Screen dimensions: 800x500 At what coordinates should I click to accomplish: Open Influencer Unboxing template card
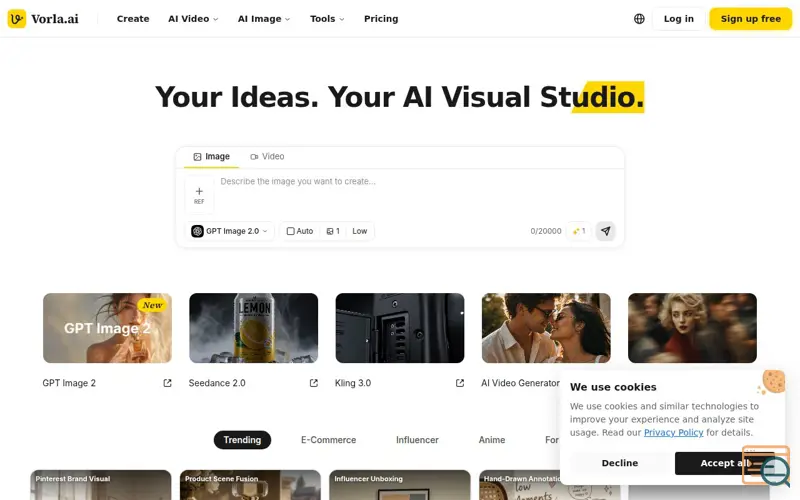pos(400,485)
